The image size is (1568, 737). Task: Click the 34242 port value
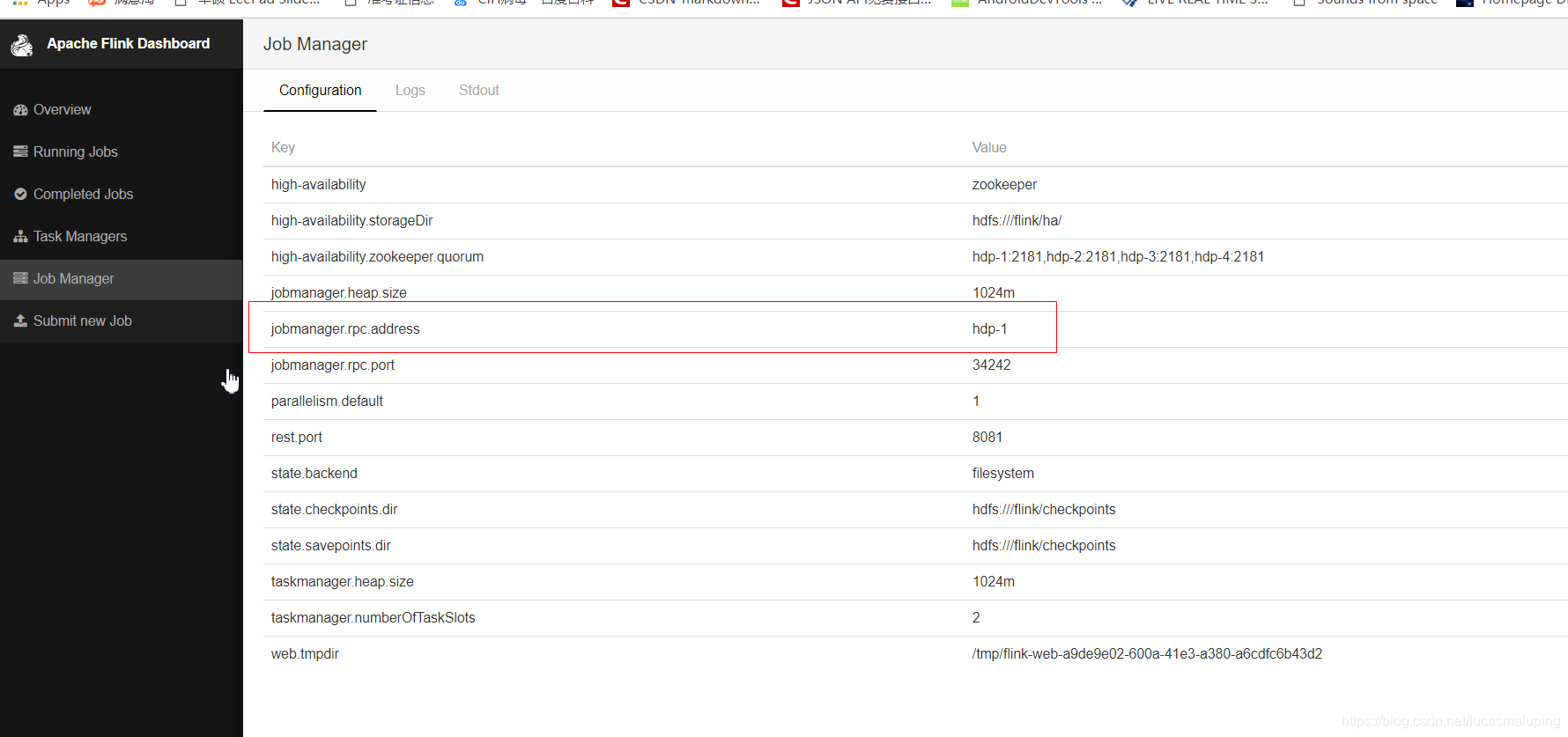coord(992,365)
